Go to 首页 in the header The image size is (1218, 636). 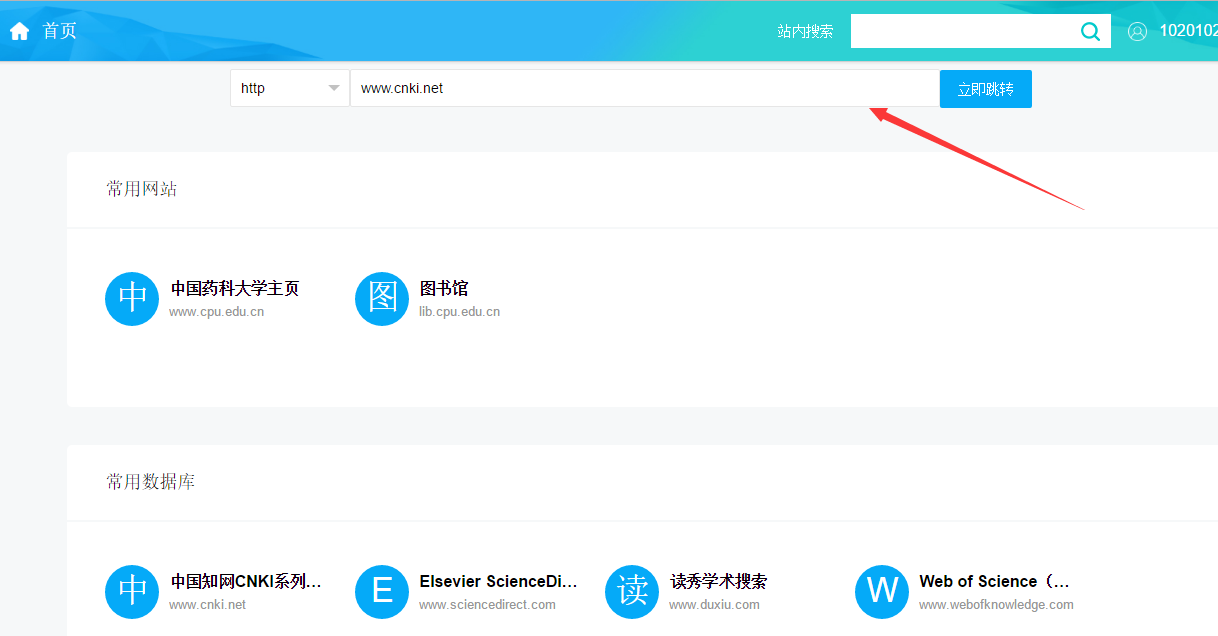pos(59,31)
